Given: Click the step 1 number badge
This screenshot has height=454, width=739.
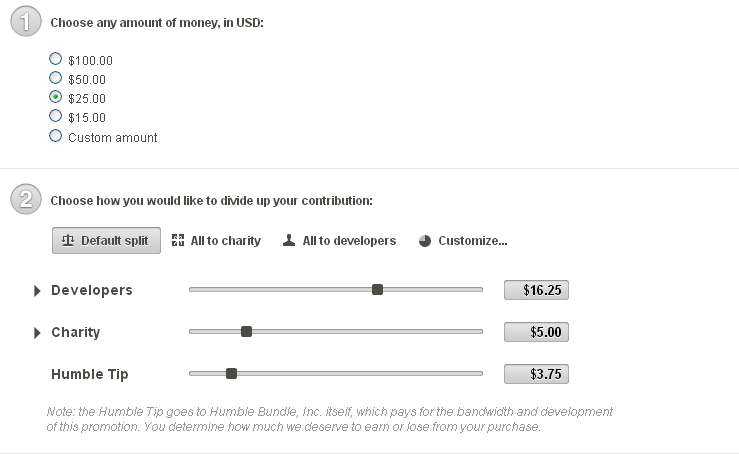Looking at the screenshot, I should (25, 21).
